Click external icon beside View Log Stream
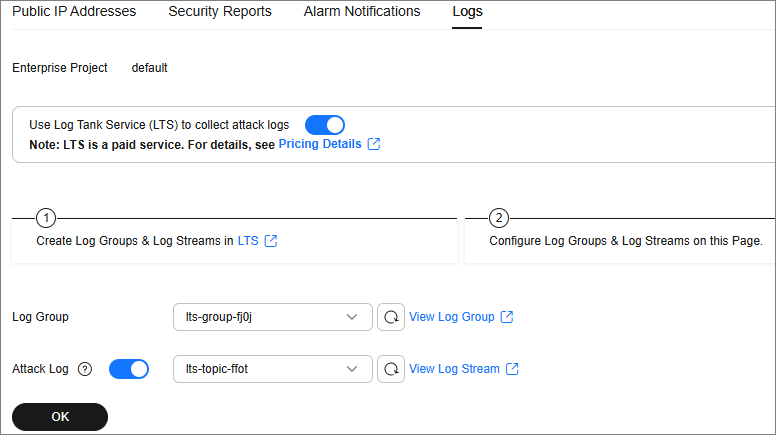The width and height of the screenshot is (776, 435). tap(512, 369)
